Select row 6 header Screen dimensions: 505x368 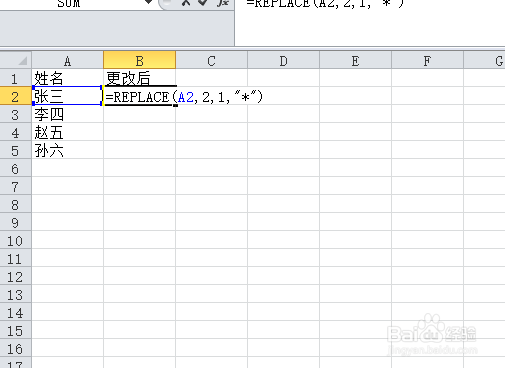click(x=16, y=168)
